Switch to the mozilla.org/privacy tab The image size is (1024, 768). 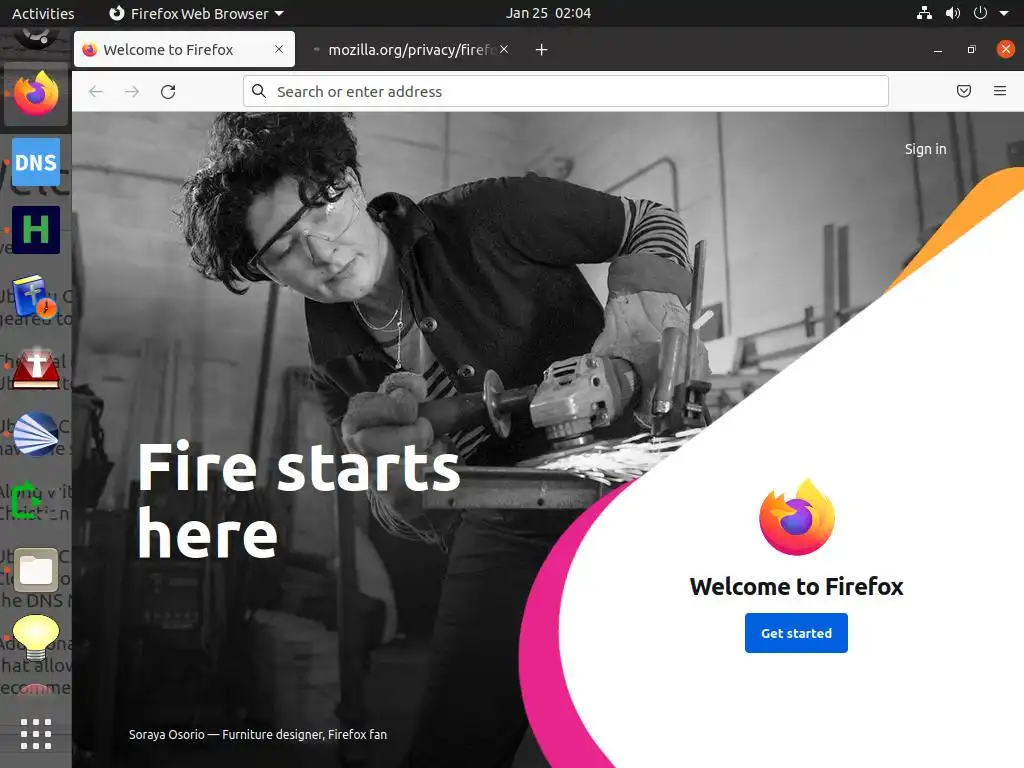[411, 50]
